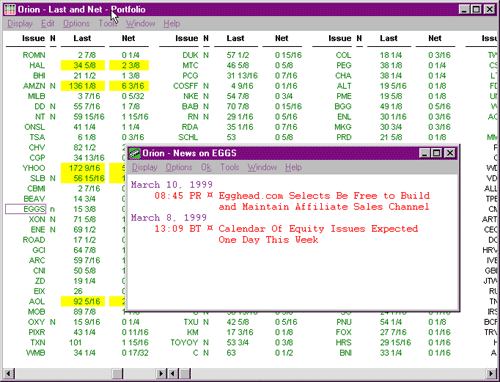Click AMZN net change 6 3/16
Image resolution: width=500 pixels, height=382 pixels.
129,86
